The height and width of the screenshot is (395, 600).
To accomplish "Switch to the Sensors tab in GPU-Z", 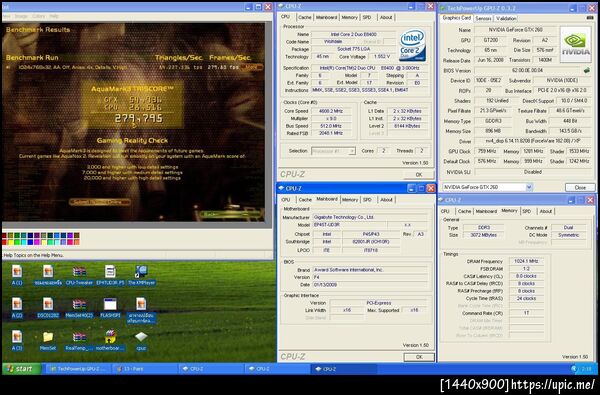I will point(483,18).
